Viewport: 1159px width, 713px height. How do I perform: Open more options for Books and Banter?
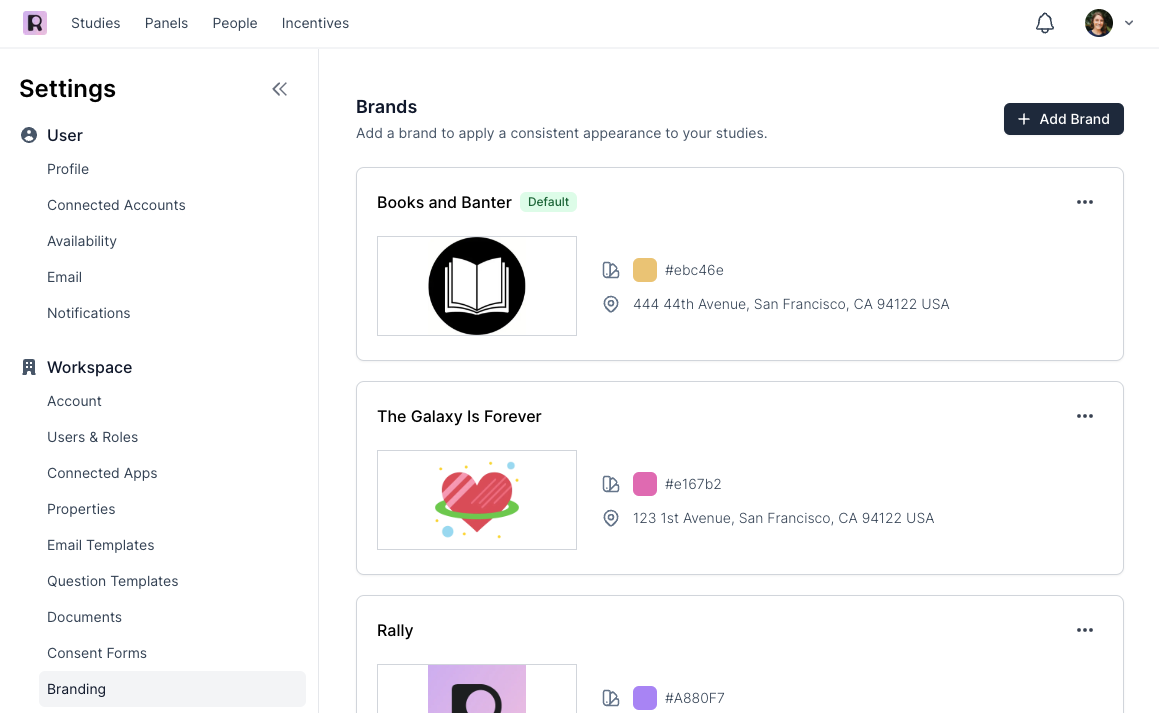tap(1085, 202)
